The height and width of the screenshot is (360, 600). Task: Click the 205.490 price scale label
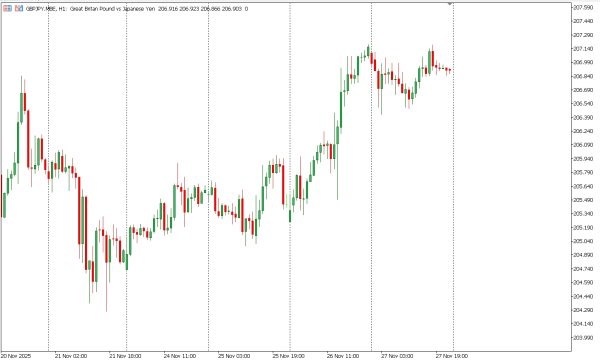pos(582,200)
